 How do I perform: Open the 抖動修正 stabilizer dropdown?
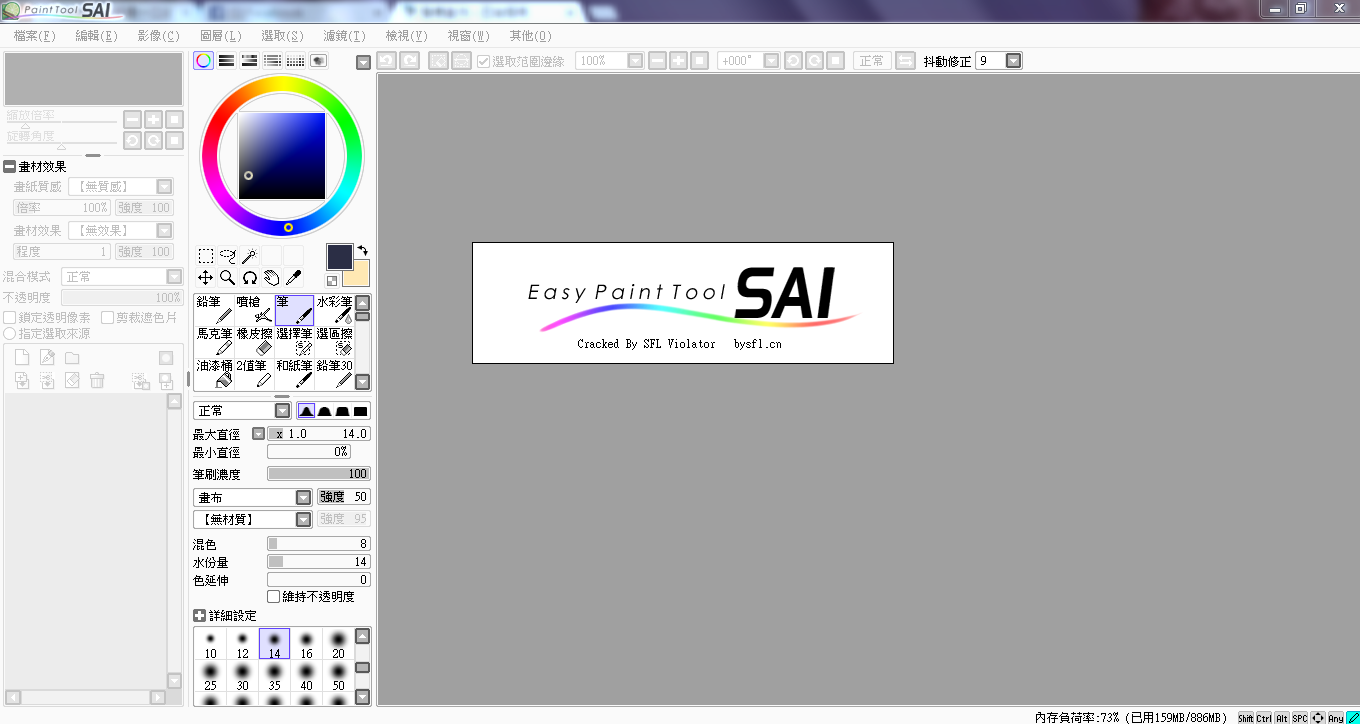(x=1013, y=61)
